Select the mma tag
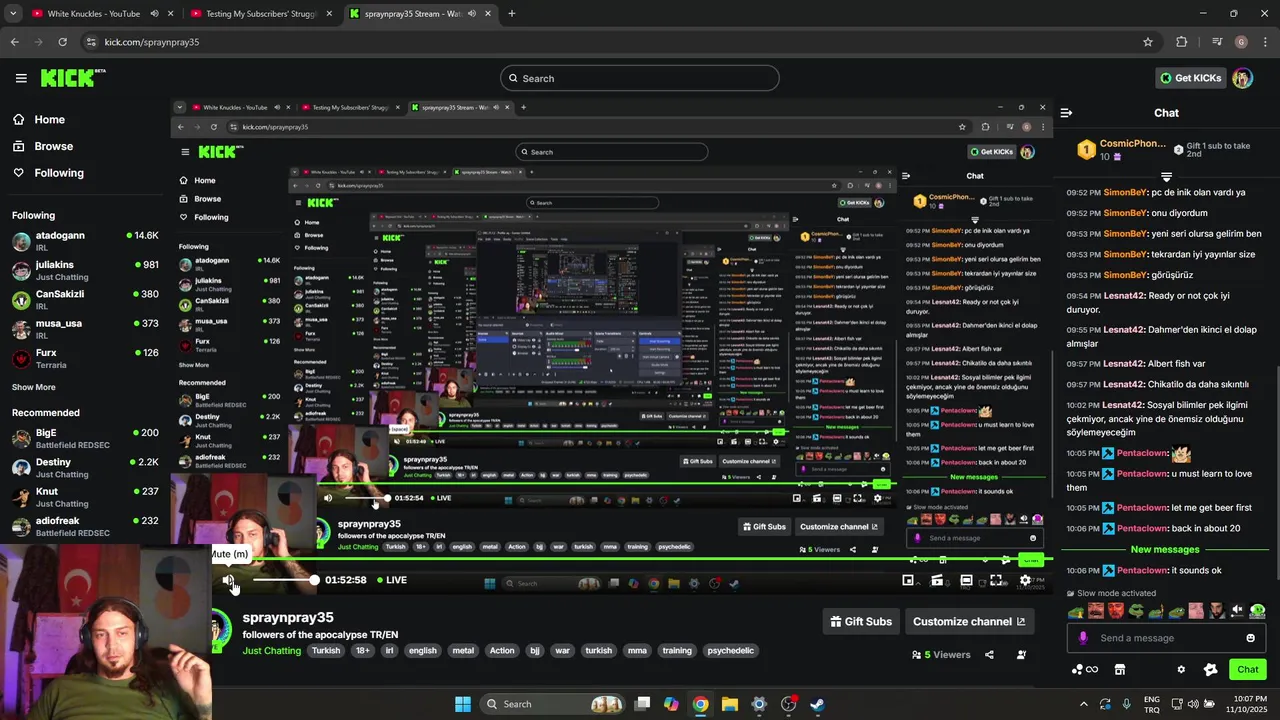 click(x=637, y=651)
